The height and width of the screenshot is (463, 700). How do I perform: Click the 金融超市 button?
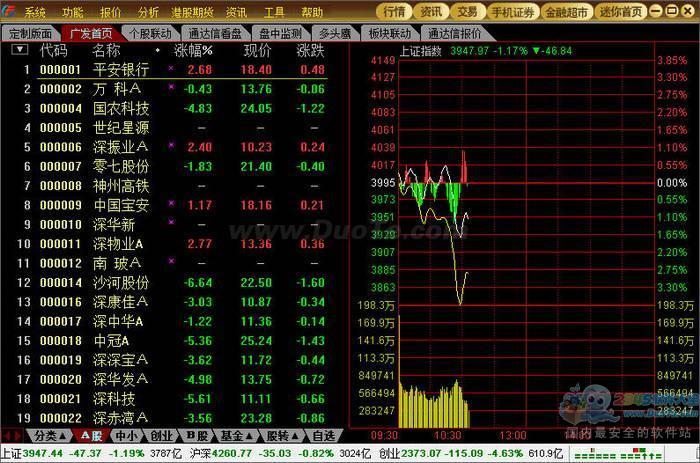[567, 12]
